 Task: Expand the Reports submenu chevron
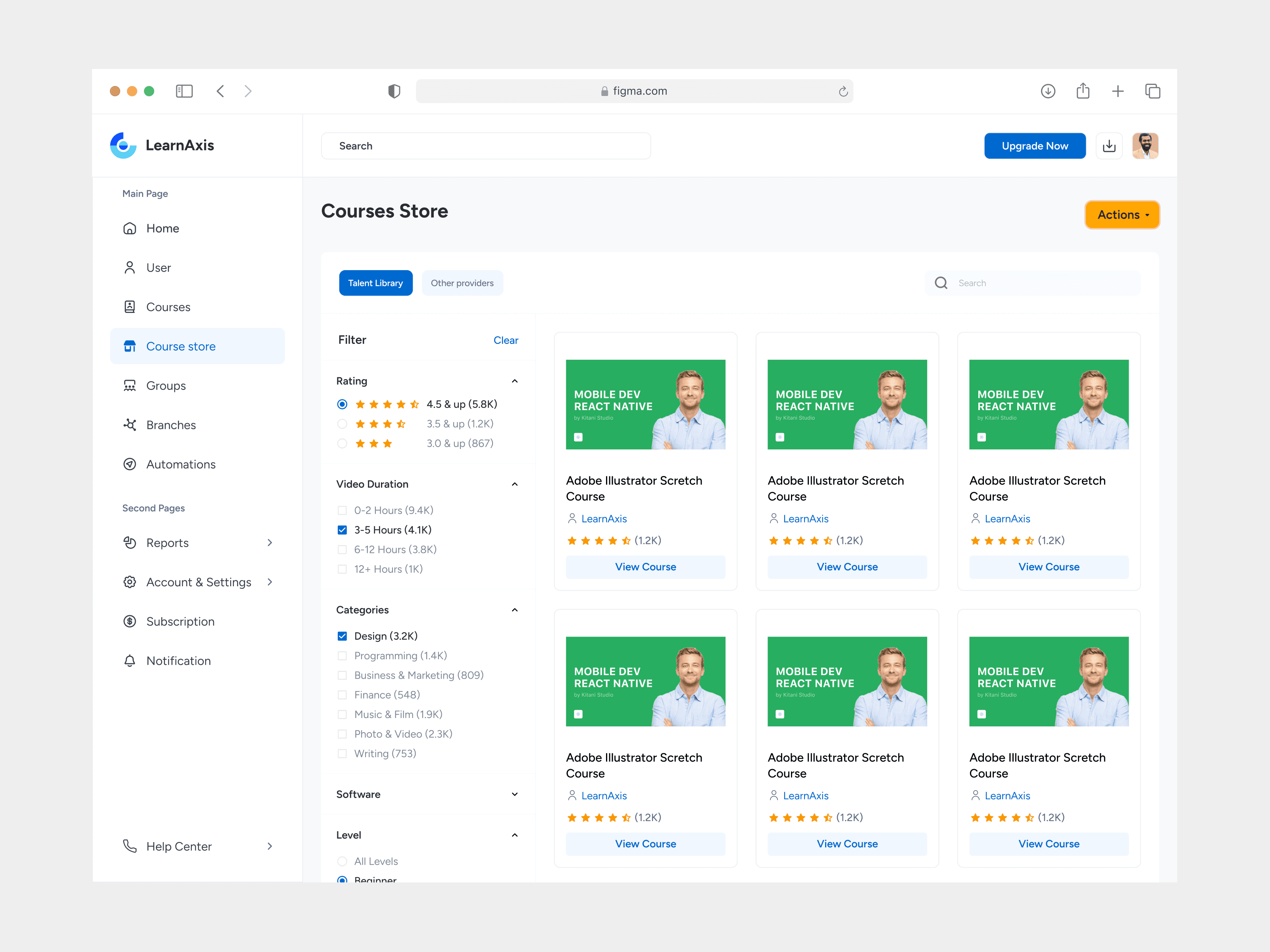(x=270, y=543)
